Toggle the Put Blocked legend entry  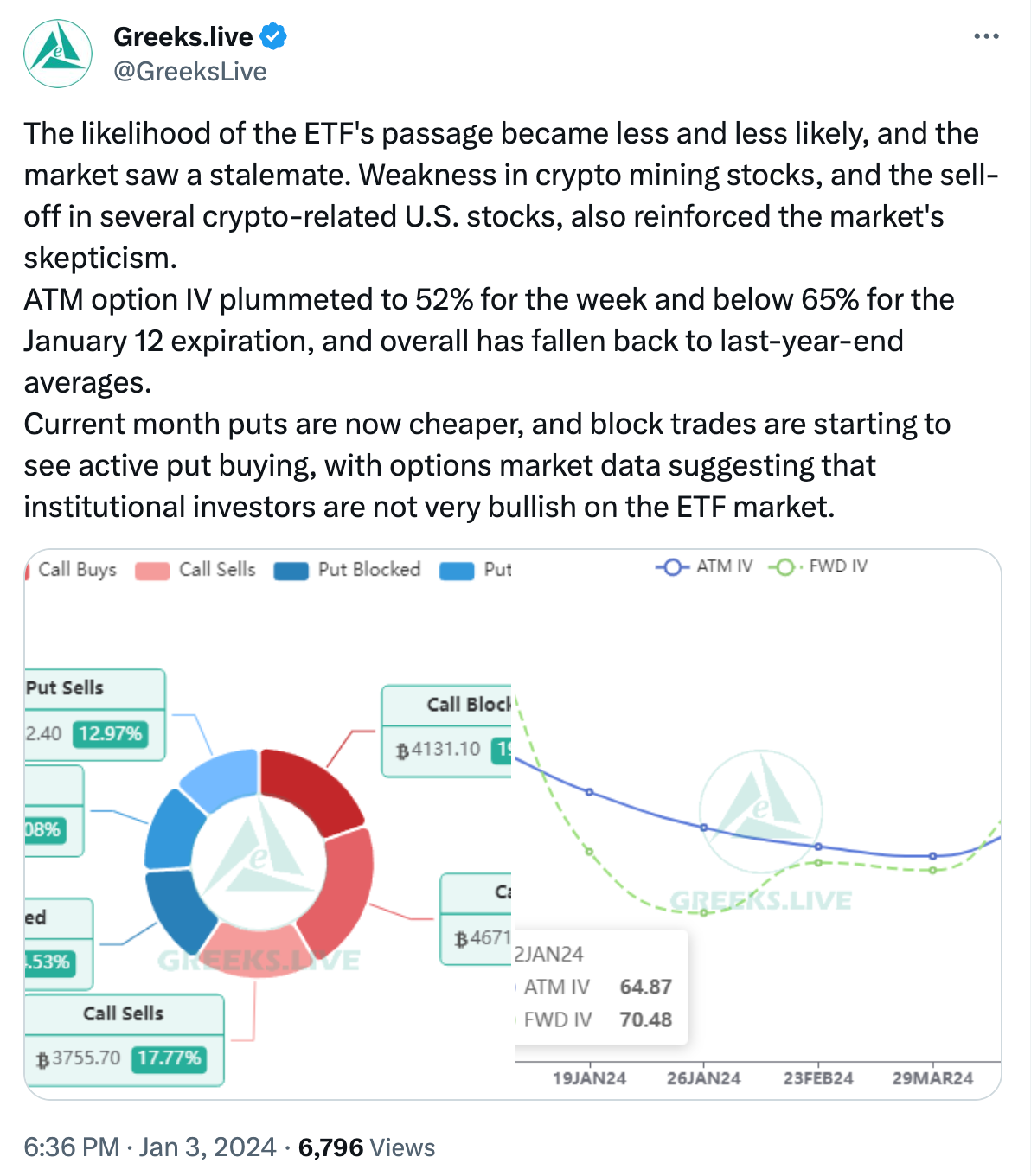coord(348,570)
